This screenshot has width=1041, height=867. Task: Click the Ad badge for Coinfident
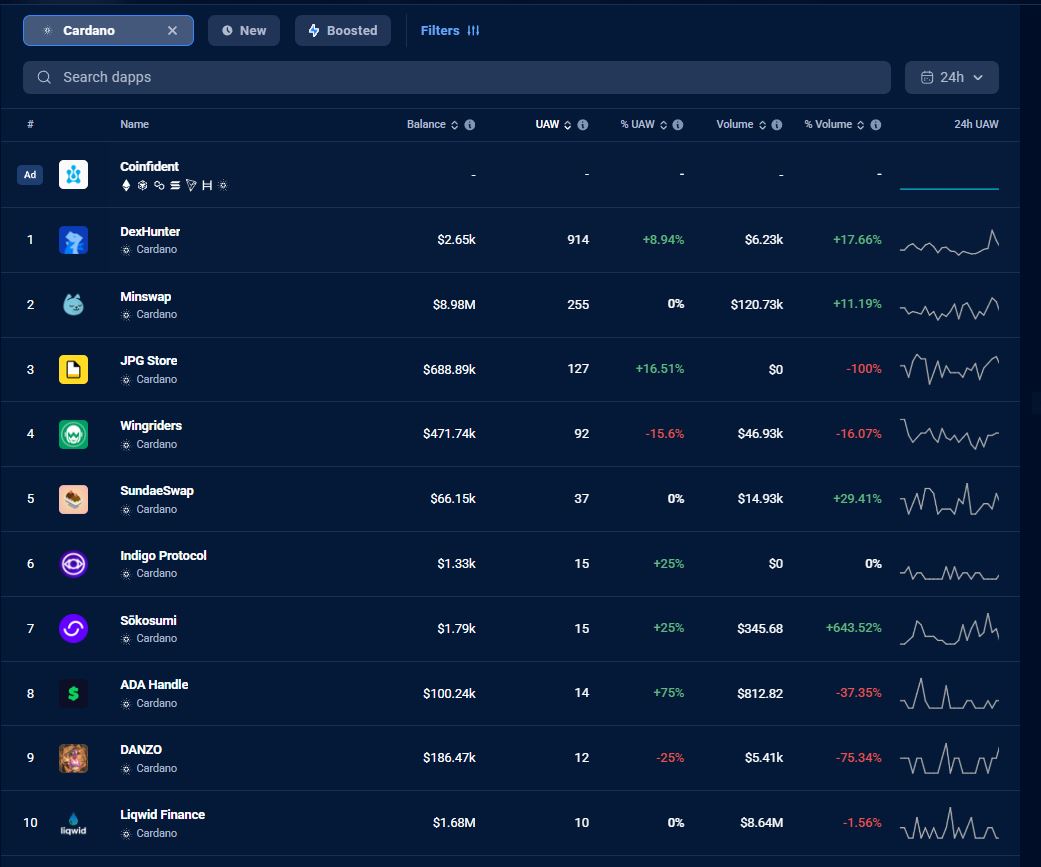30,175
